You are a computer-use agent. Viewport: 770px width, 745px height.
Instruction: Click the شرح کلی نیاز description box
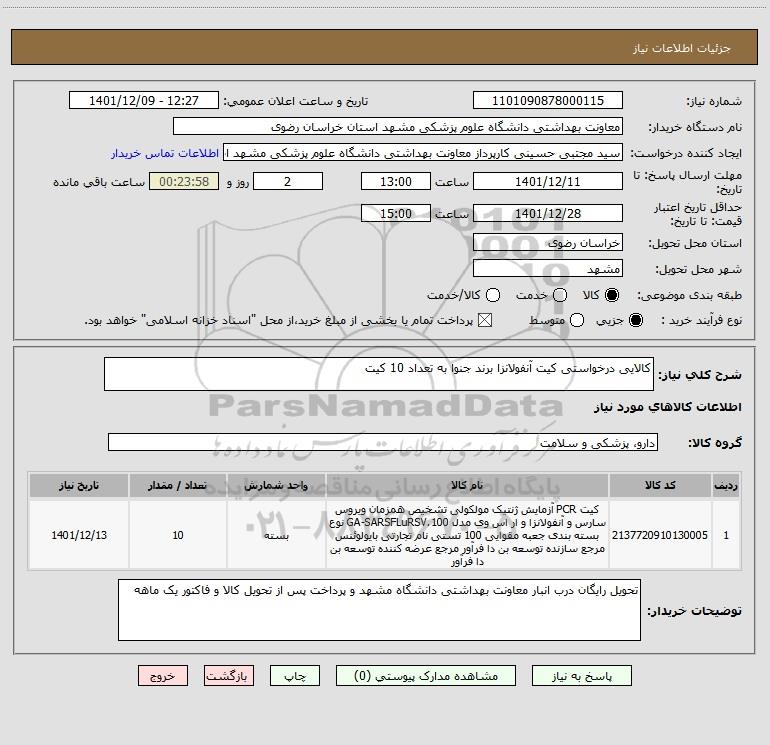point(379,374)
